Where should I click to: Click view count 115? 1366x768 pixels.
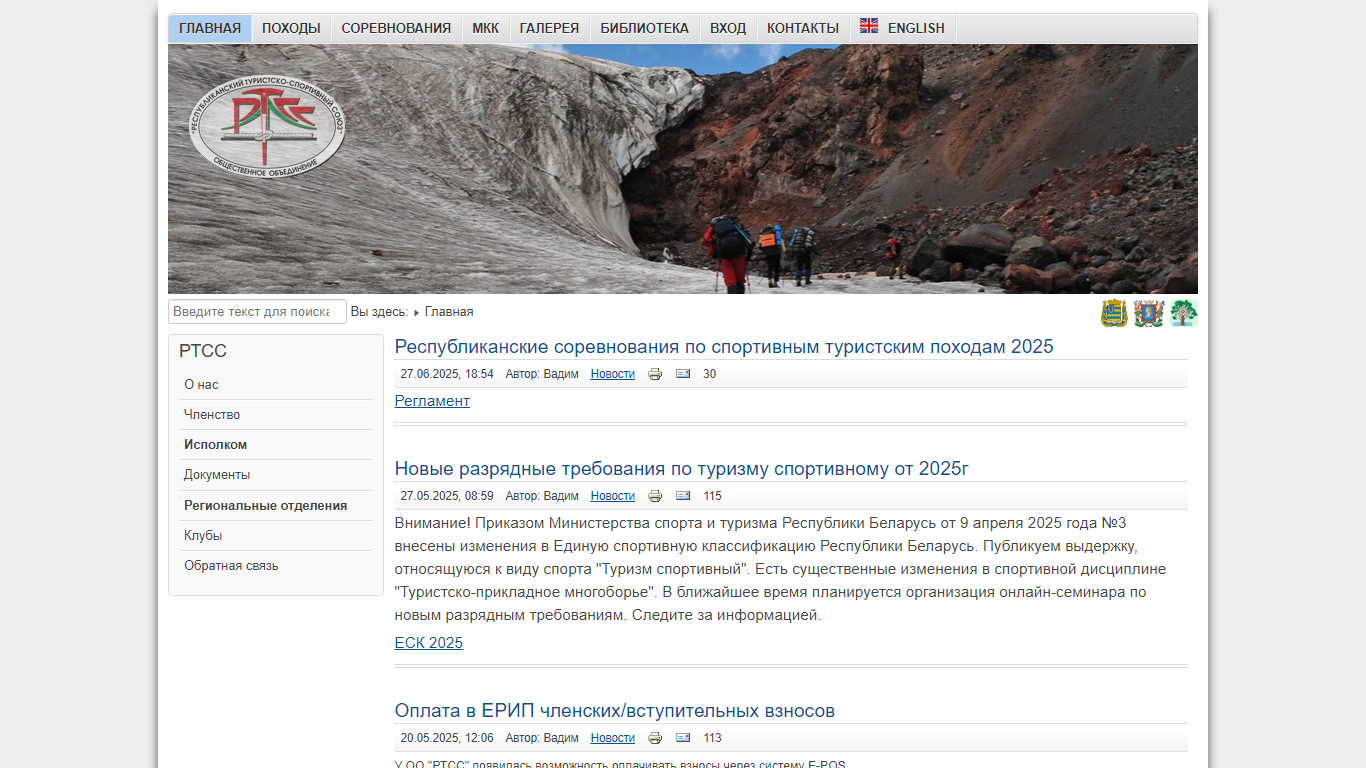712,496
